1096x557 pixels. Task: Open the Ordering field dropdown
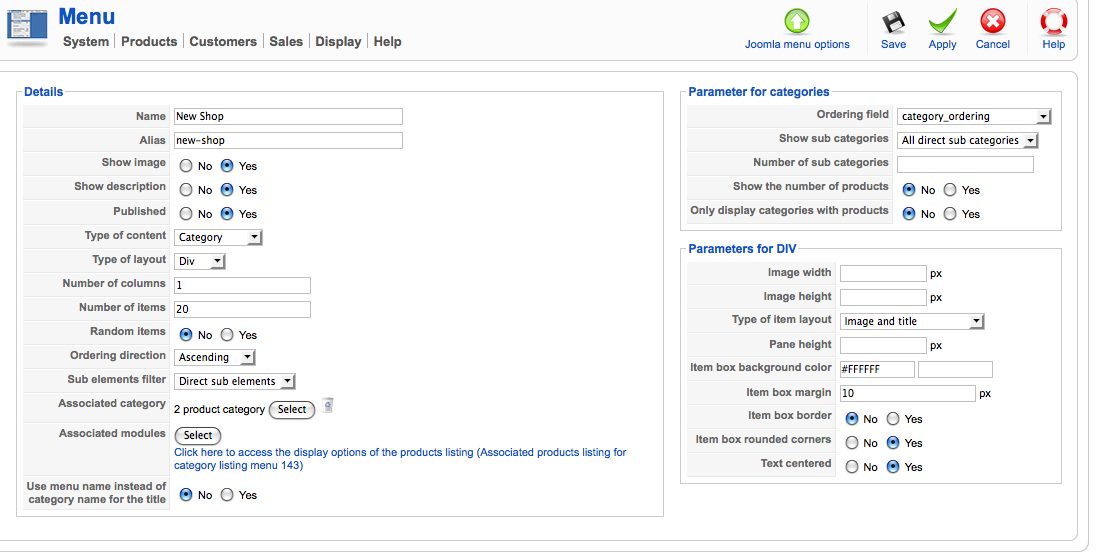(974, 117)
